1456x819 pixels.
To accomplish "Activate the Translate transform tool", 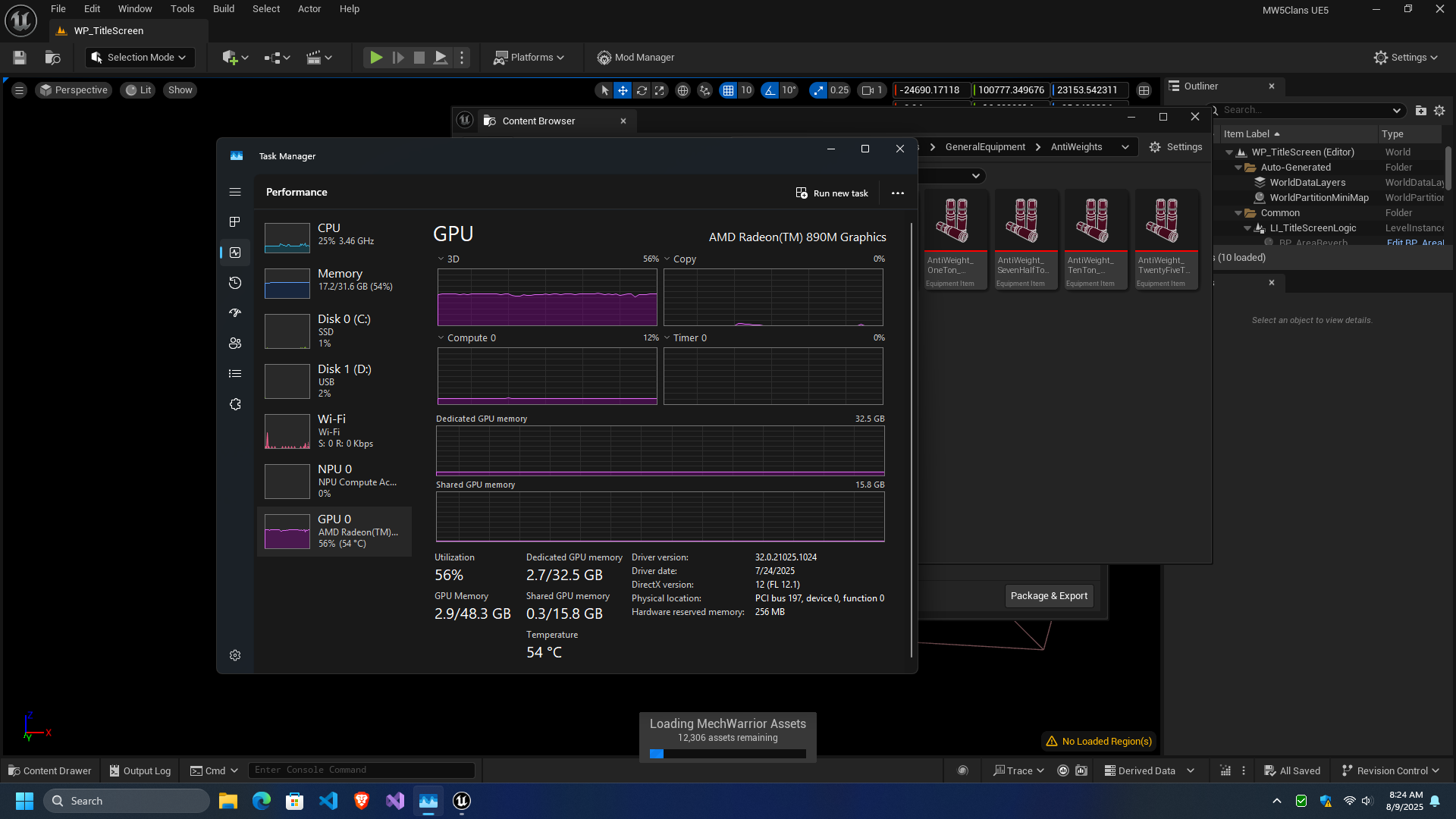I will coord(623,90).
